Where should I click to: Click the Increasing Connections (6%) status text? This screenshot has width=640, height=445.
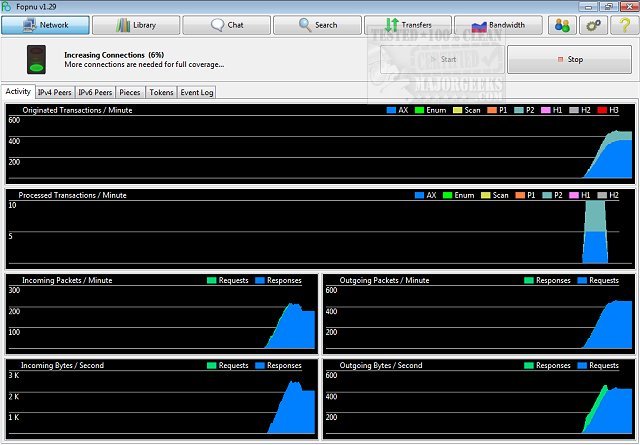pos(114,55)
